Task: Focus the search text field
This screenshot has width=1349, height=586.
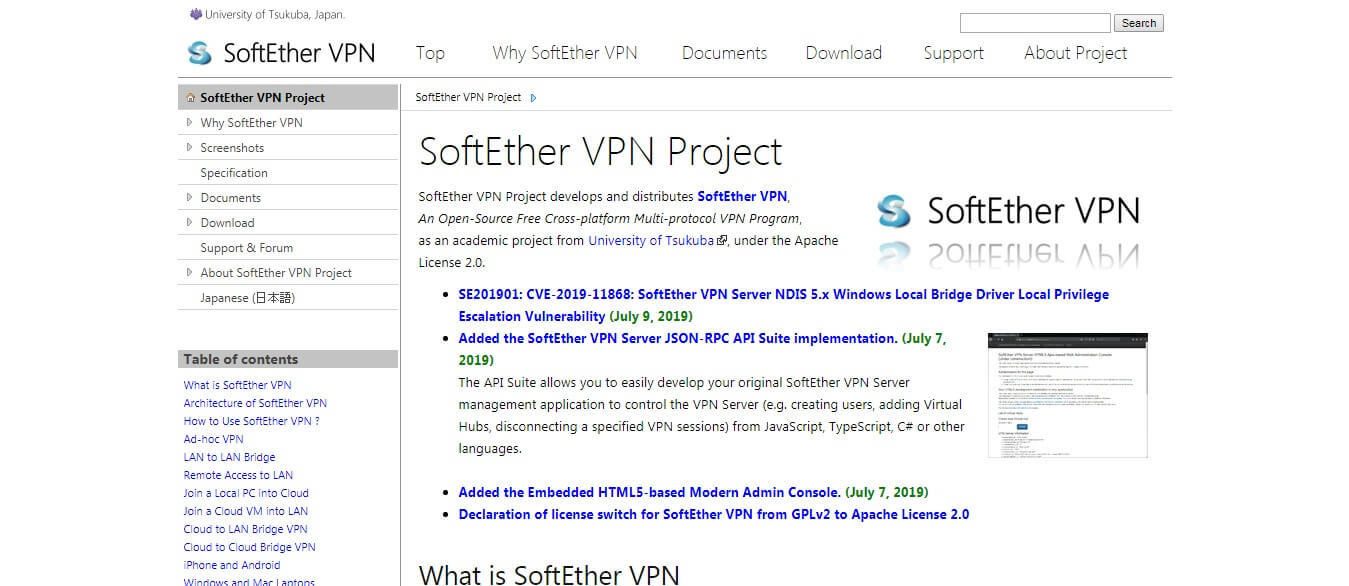Action: pyautogui.click(x=1035, y=23)
